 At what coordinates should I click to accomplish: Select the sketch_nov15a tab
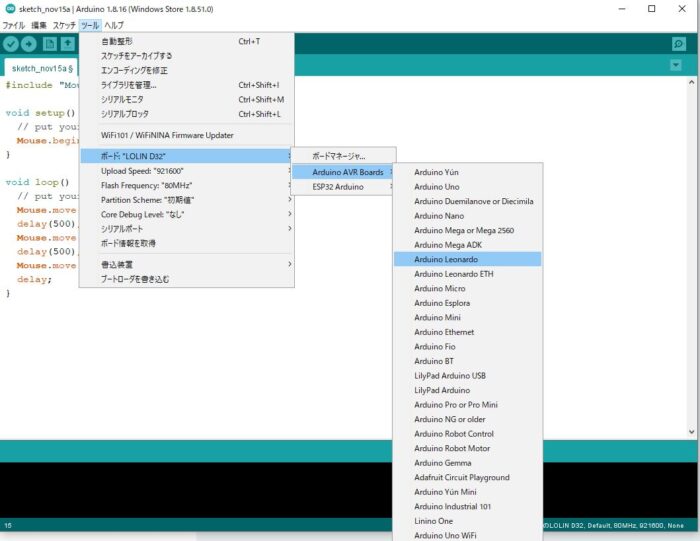click(42, 68)
